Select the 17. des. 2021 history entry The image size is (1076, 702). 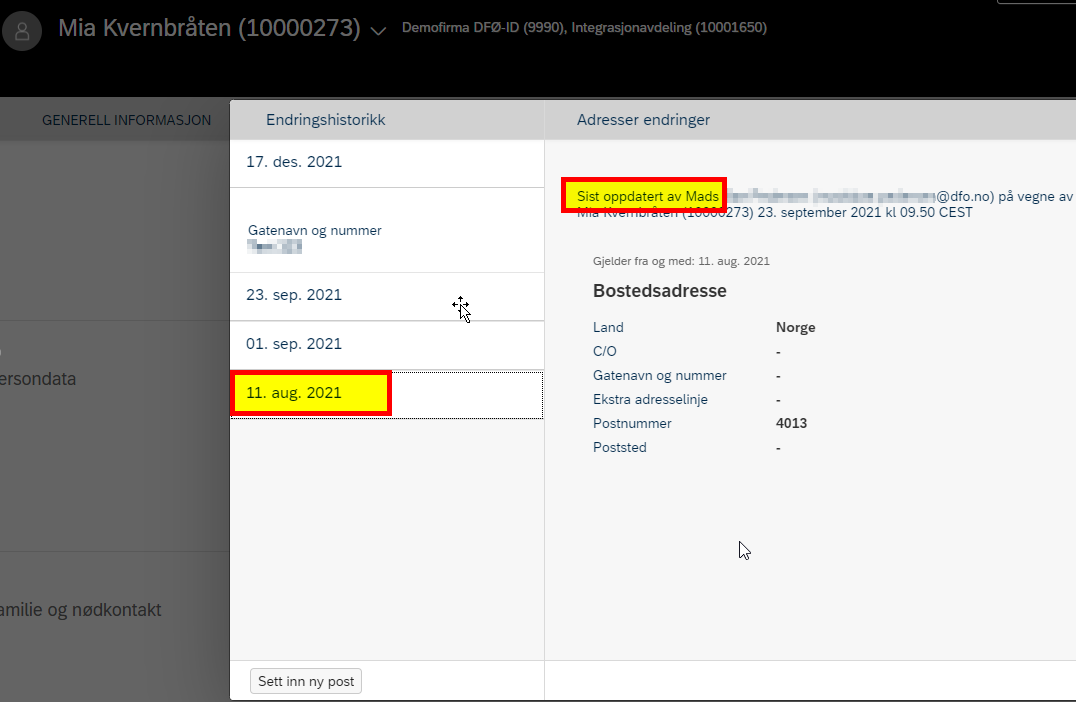(387, 163)
